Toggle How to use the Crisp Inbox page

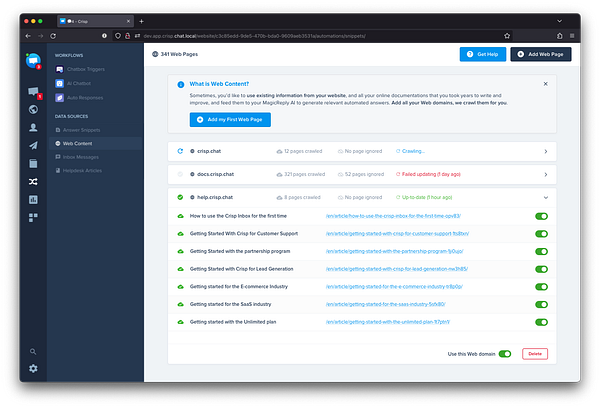(541, 216)
